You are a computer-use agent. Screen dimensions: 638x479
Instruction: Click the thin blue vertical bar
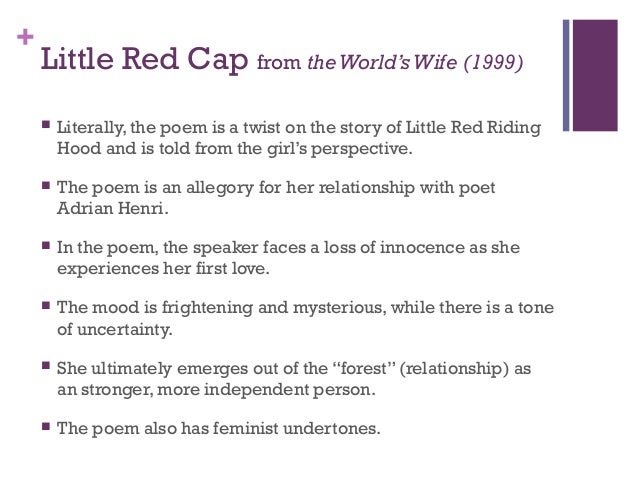tap(566, 75)
